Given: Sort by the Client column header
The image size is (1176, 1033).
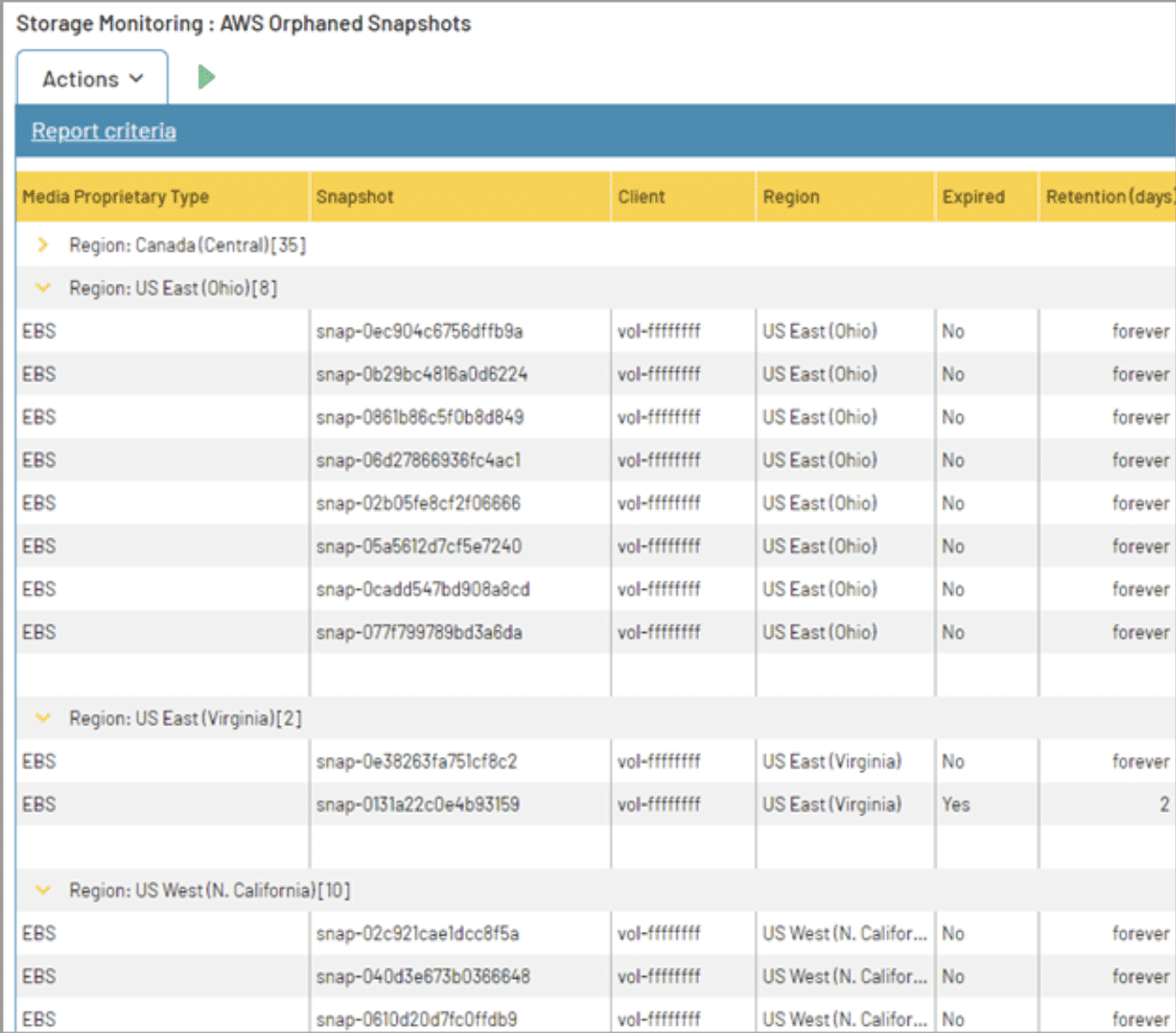Looking at the screenshot, I should click(x=641, y=196).
